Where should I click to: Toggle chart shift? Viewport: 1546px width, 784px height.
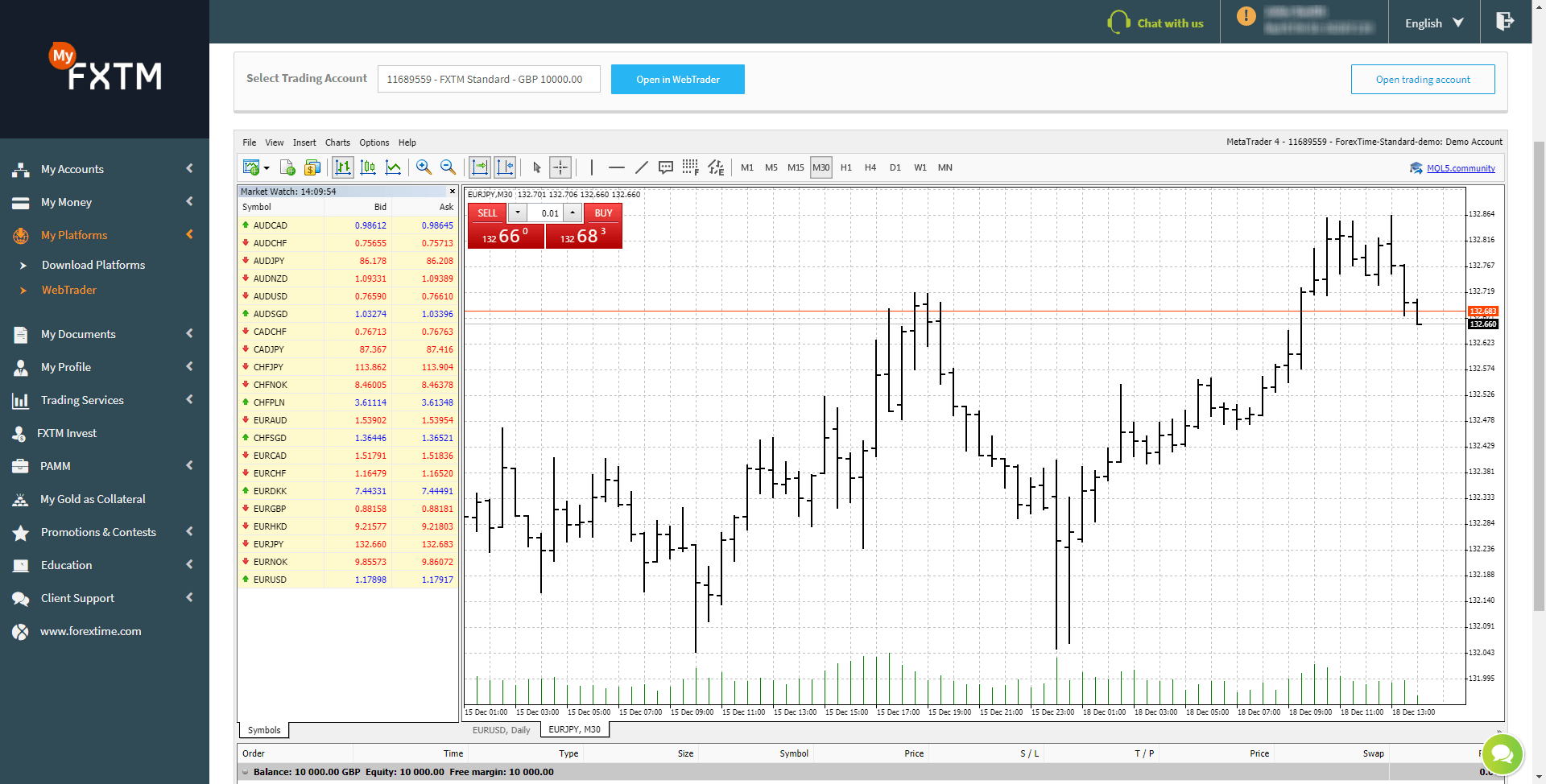click(x=505, y=167)
